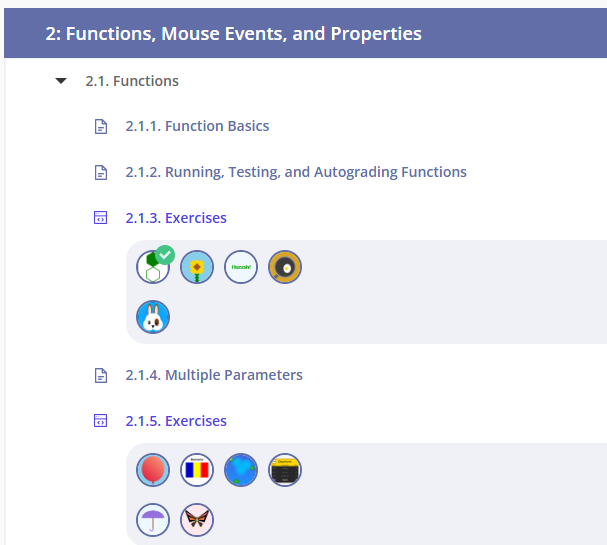The height and width of the screenshot is (545, 607).
Task: Open the blue globe exercise
Action: point(241,470)
